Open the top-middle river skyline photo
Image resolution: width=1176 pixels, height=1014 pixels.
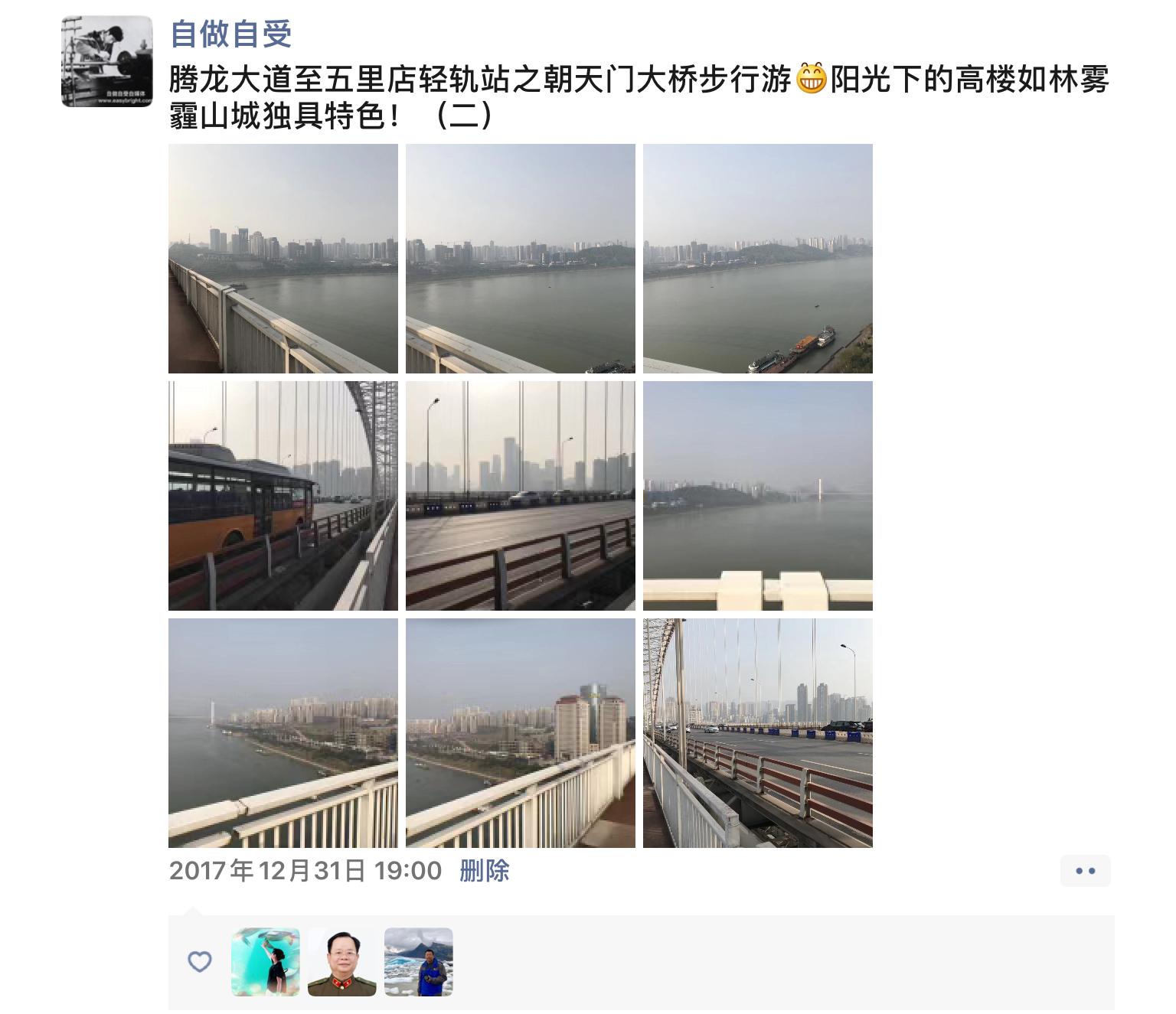tap(521, 259)
